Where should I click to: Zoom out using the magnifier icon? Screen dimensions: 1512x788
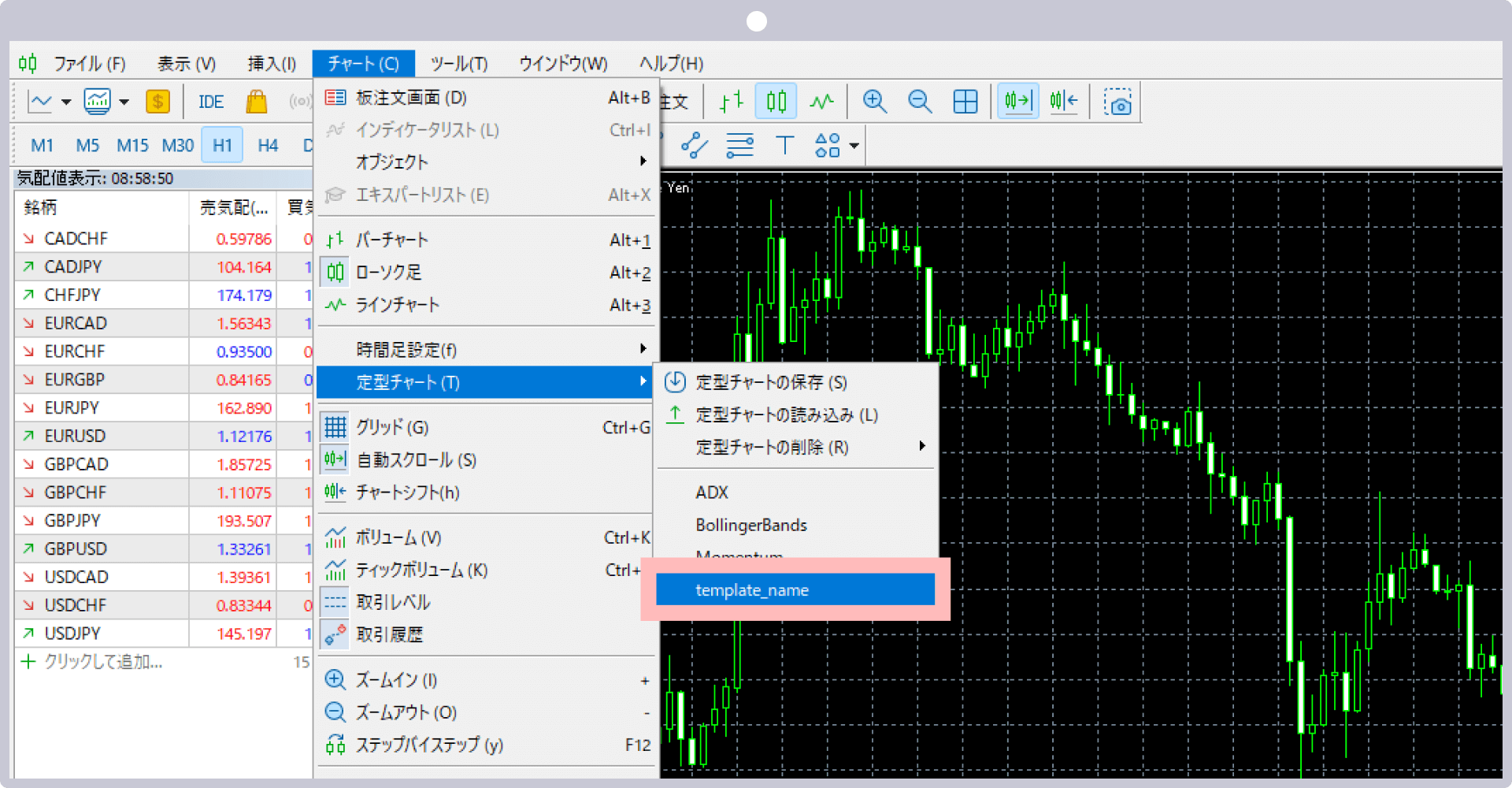[919, 101]
